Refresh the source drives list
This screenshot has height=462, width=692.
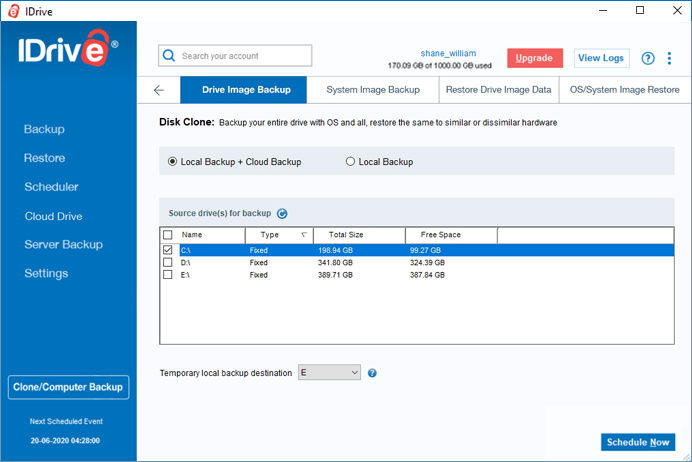[282, 214]
